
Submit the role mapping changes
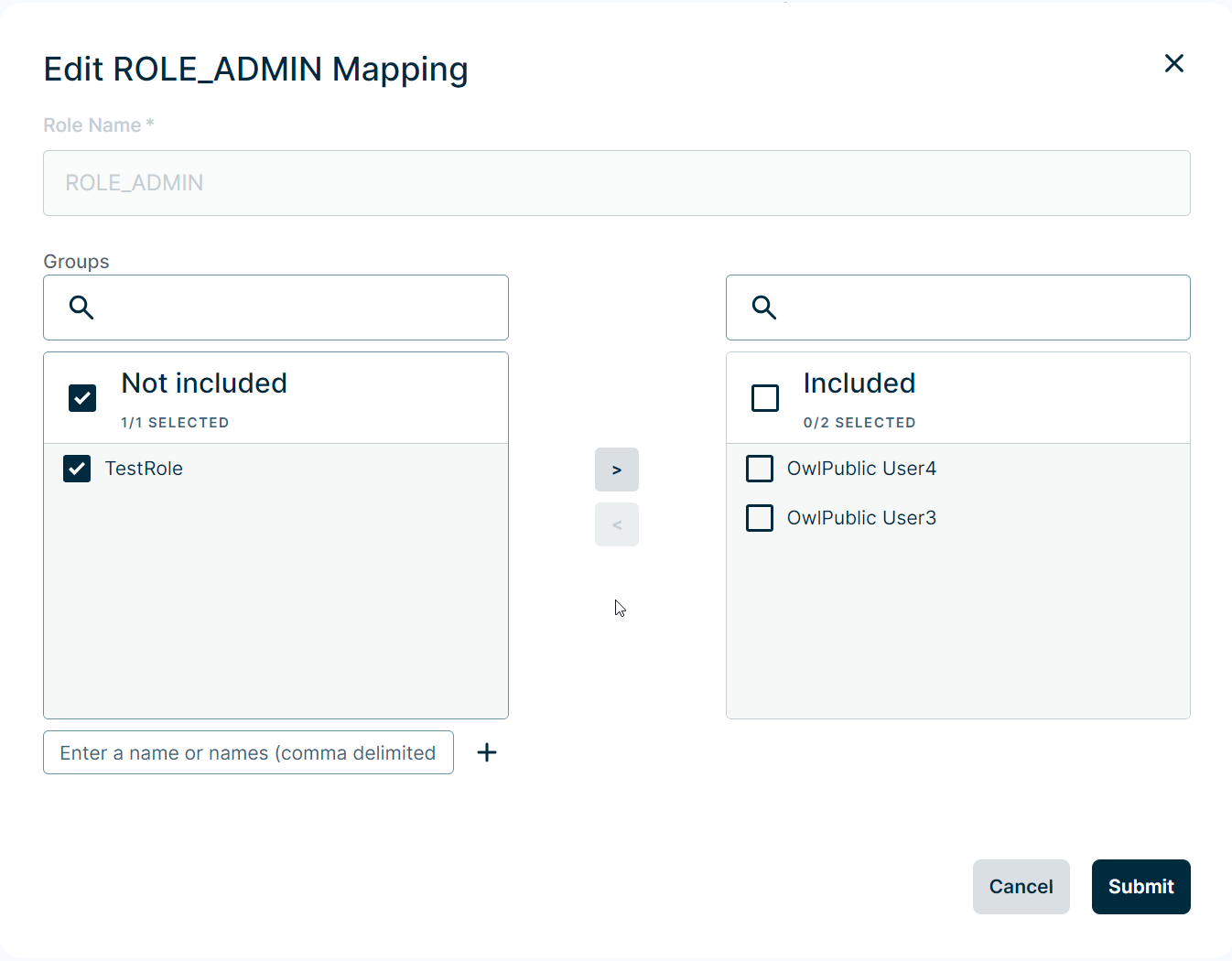coord(1140,887)
